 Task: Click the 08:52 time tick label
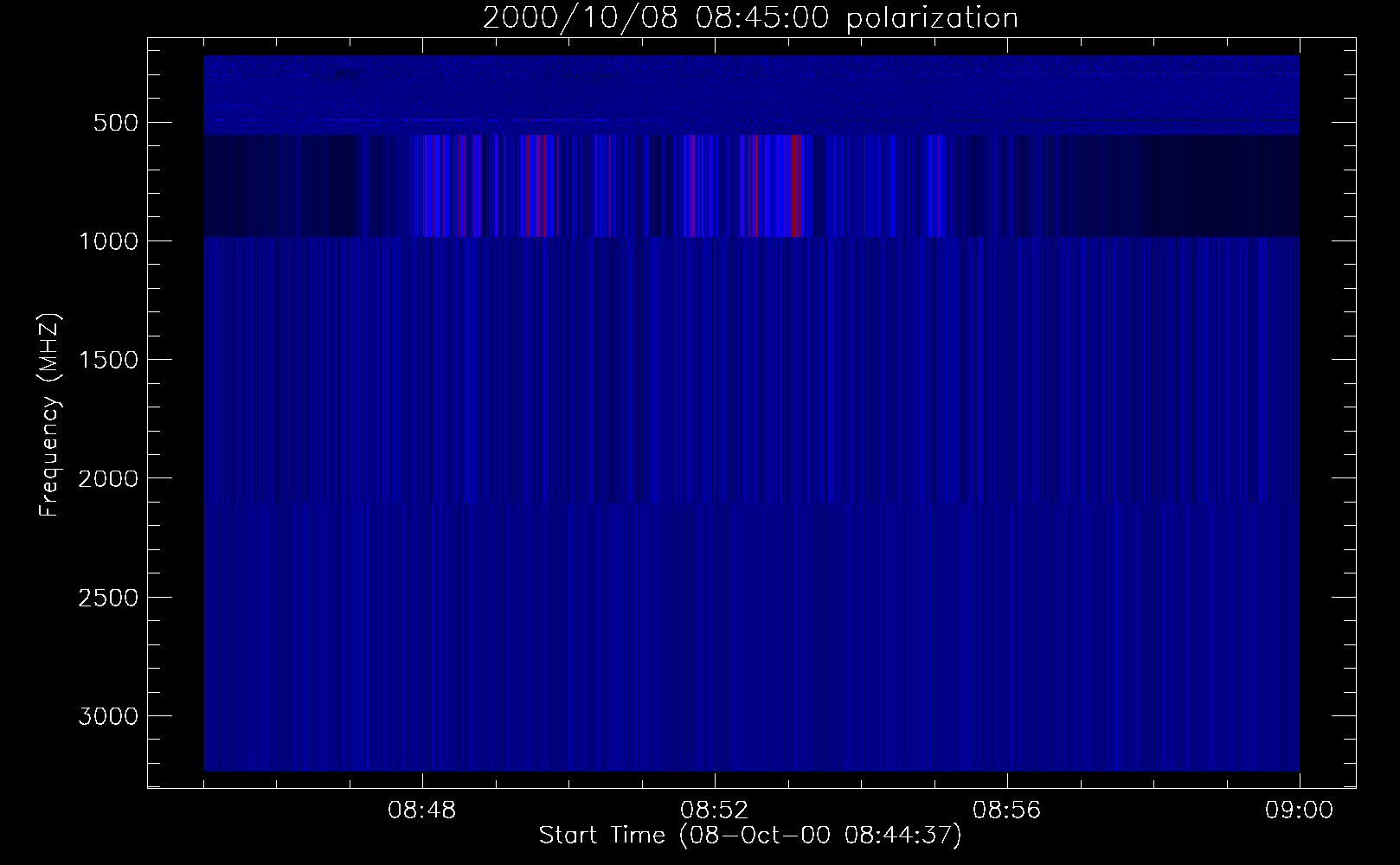tap(715, 811)
